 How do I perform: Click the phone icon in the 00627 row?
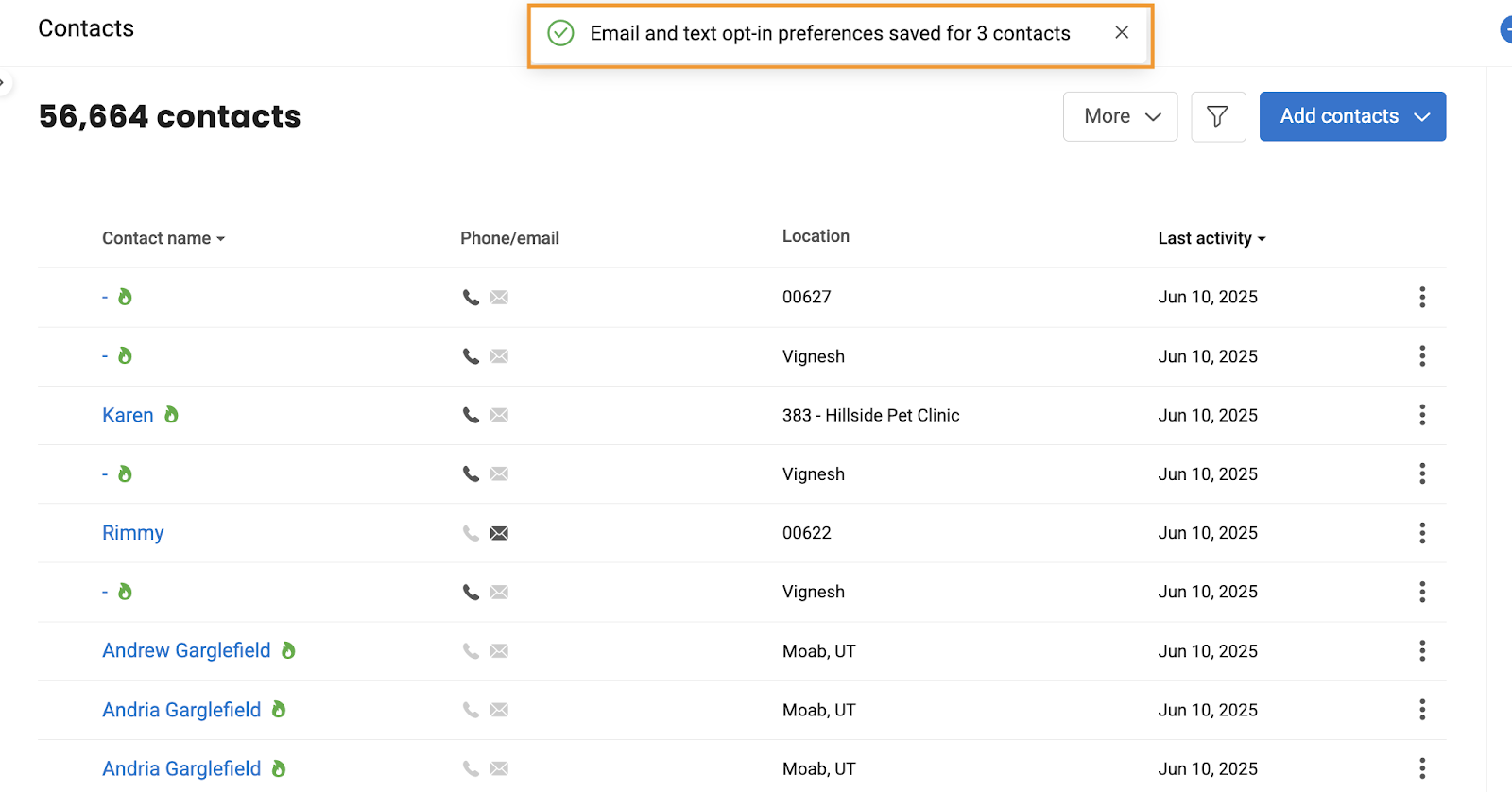(471, 297)
